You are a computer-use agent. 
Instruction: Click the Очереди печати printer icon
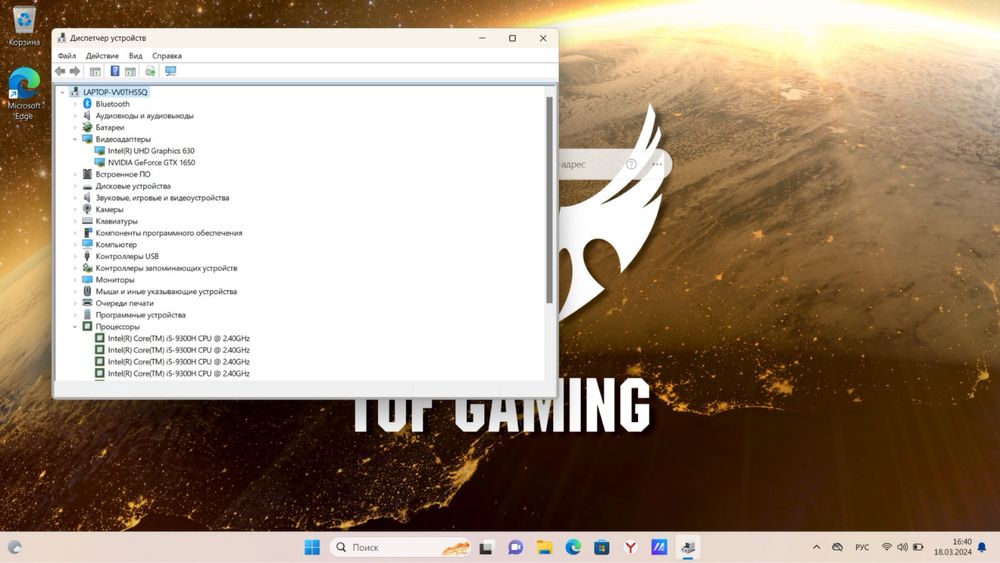click(x=87, y=303)
